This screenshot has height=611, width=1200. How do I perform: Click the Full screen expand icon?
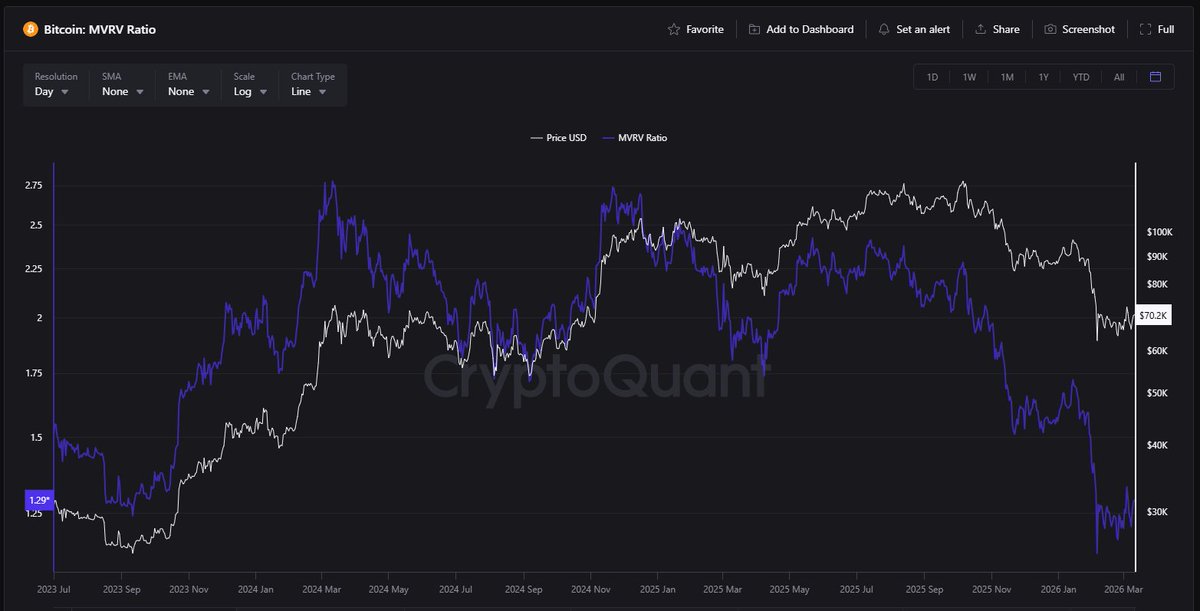pos(1146,30)
